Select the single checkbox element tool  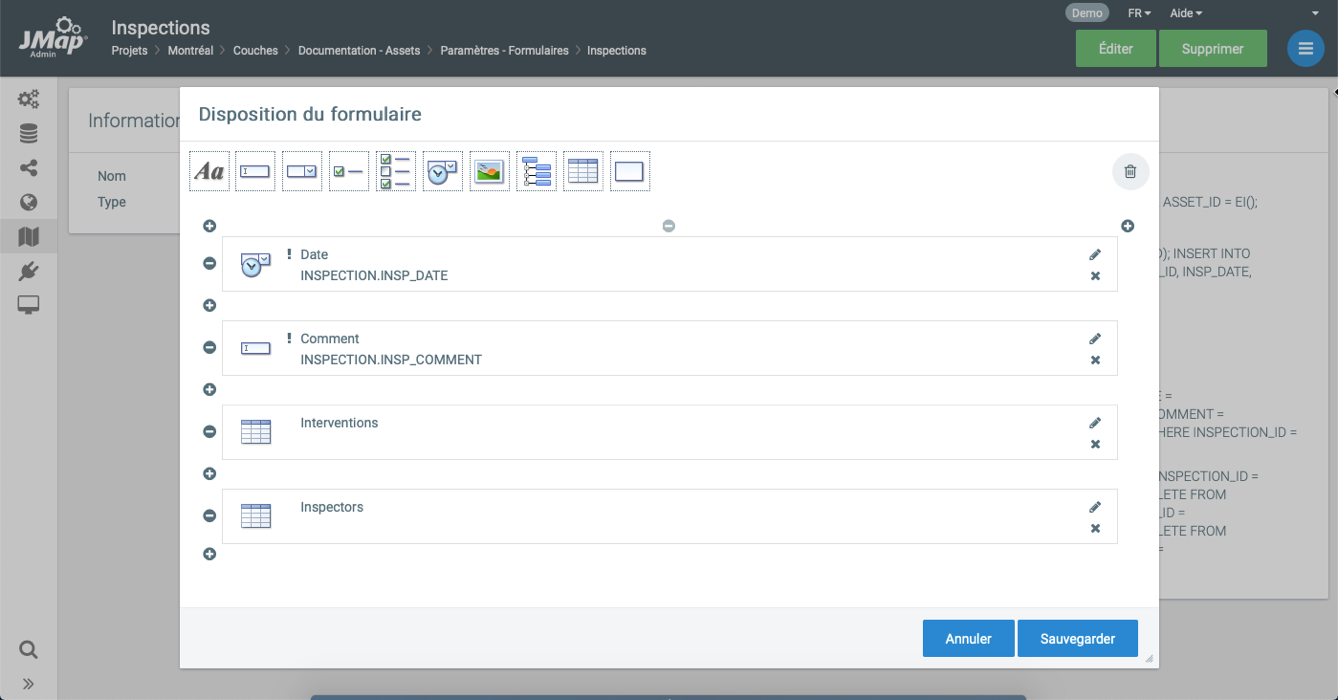[349, 172]
